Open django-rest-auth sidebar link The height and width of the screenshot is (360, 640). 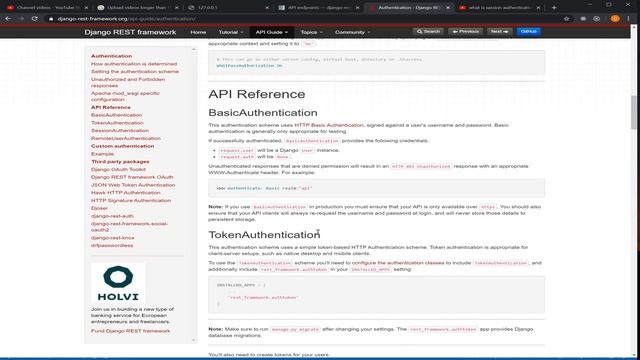pos(112,216)
